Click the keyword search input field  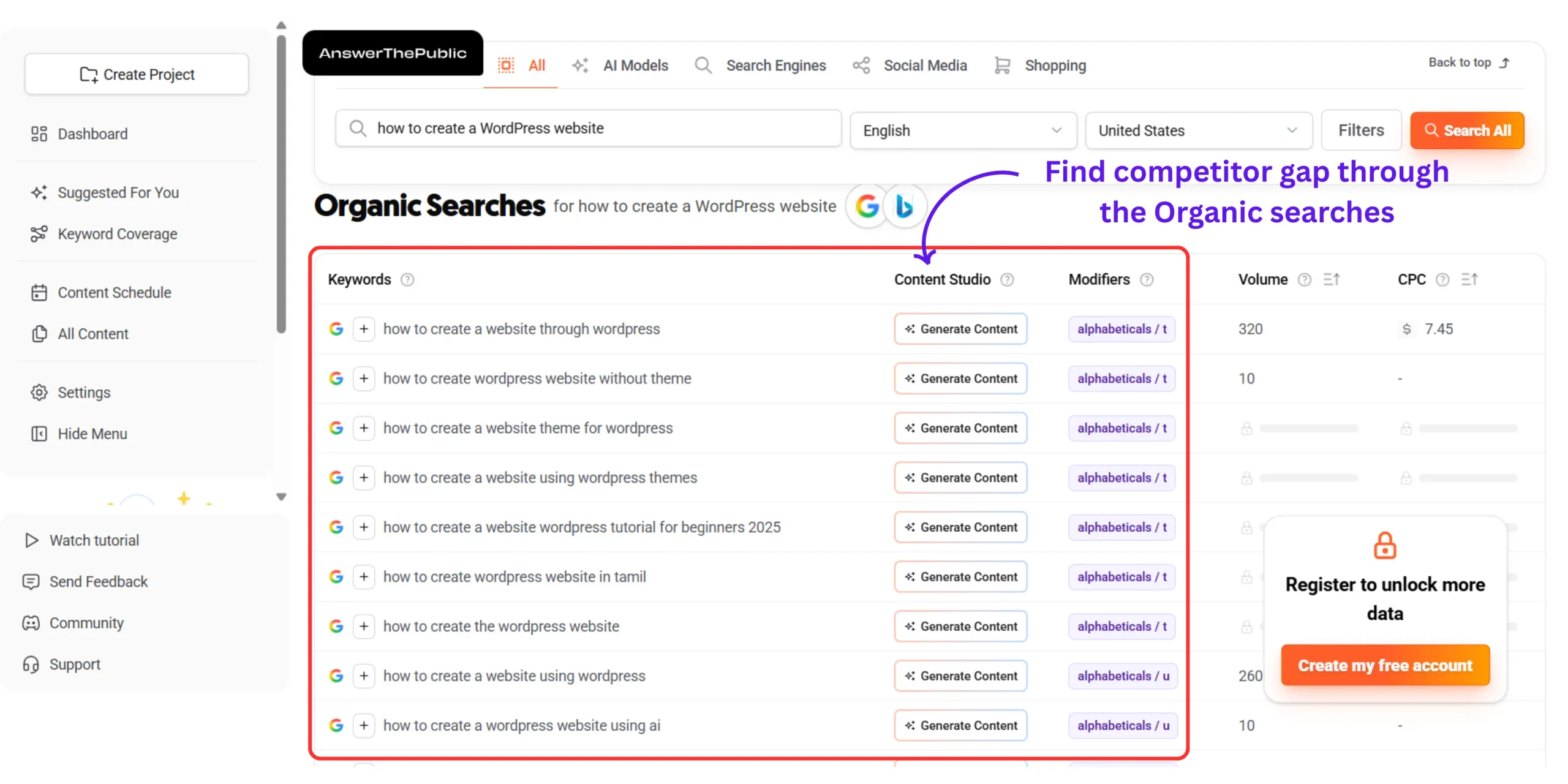point(588,129)
